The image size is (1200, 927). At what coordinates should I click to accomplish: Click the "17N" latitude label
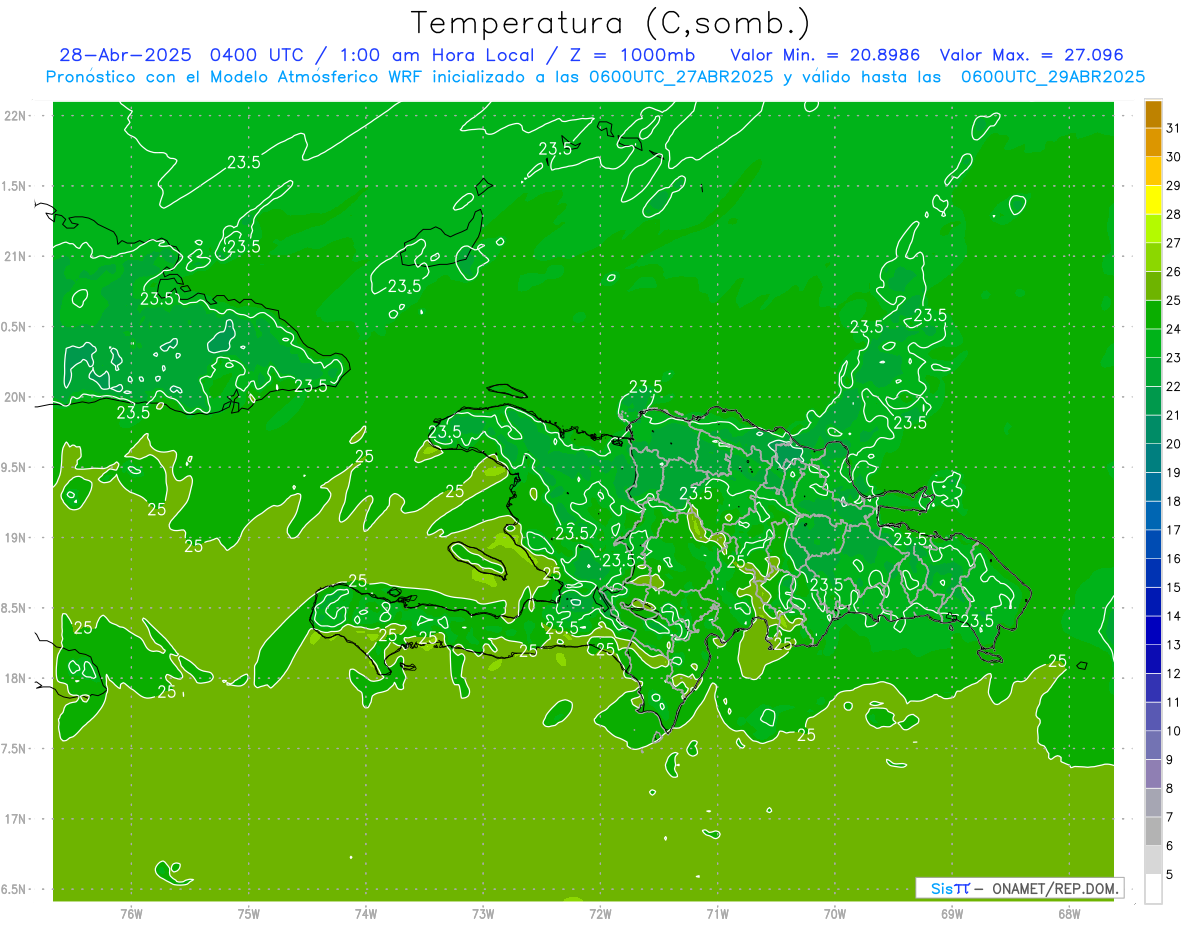point(16,819)
